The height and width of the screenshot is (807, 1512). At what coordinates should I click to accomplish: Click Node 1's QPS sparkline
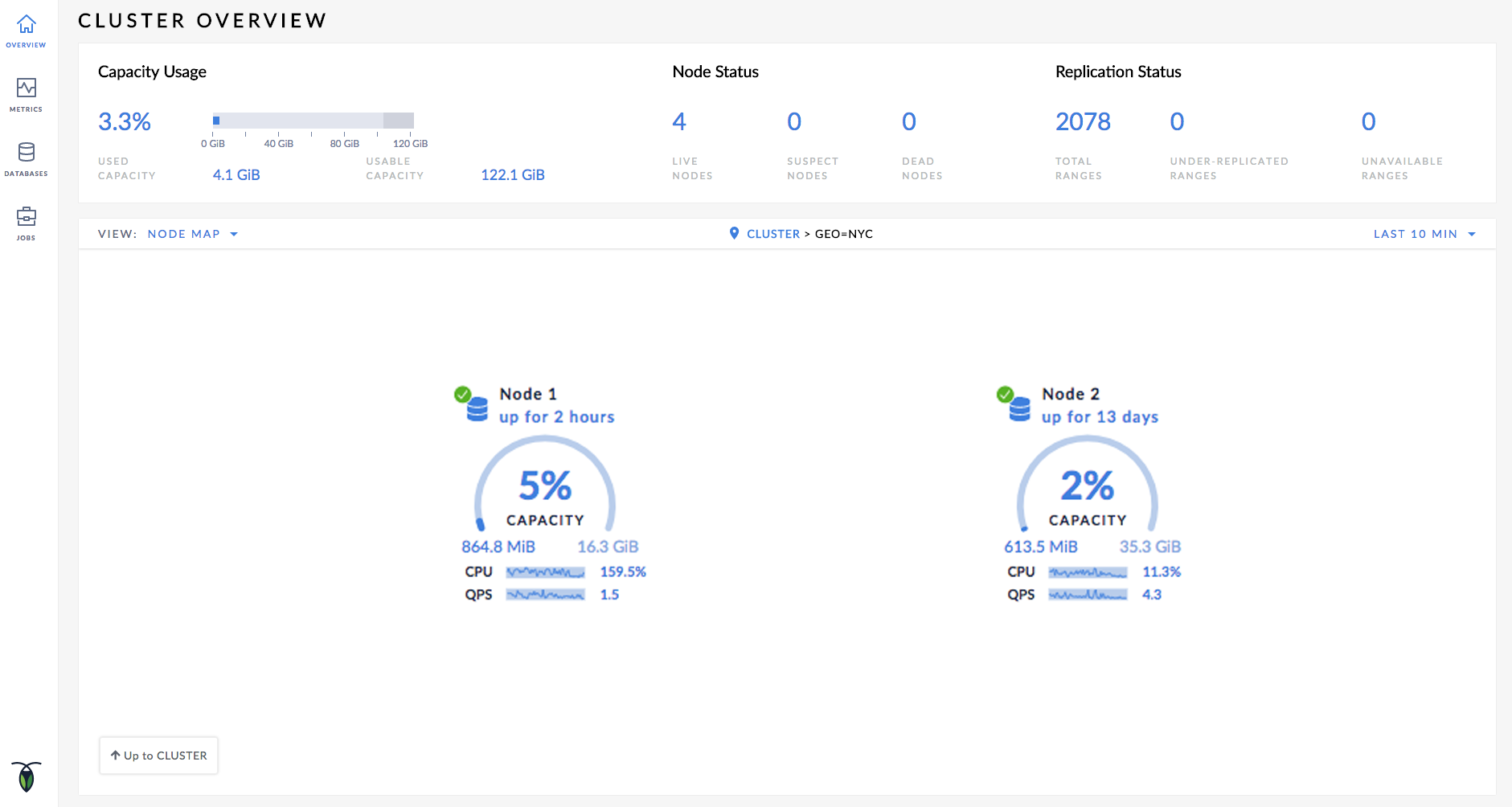pyautogui.click(x=545, y=595)
